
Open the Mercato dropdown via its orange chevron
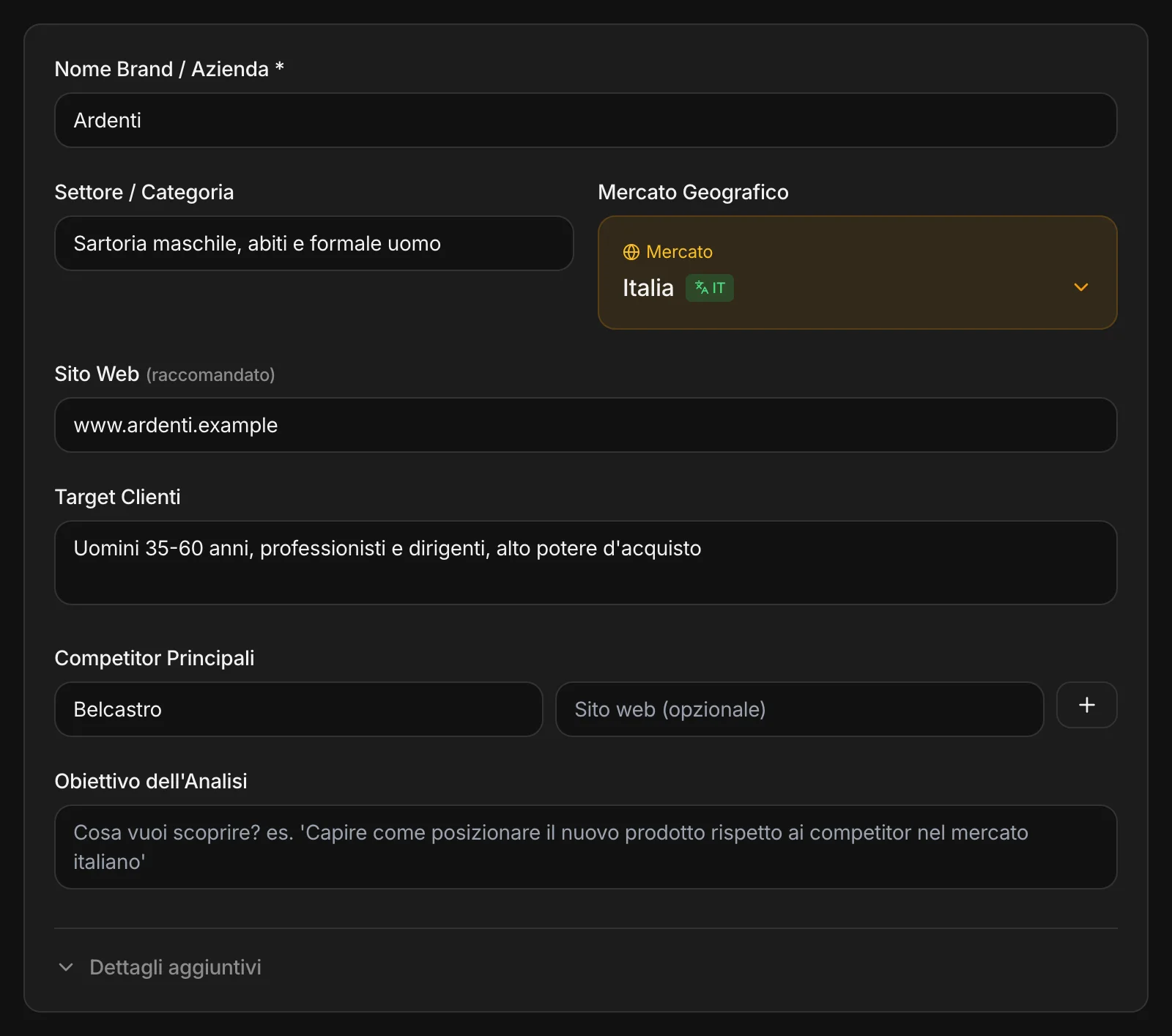tap(1080, 287)
